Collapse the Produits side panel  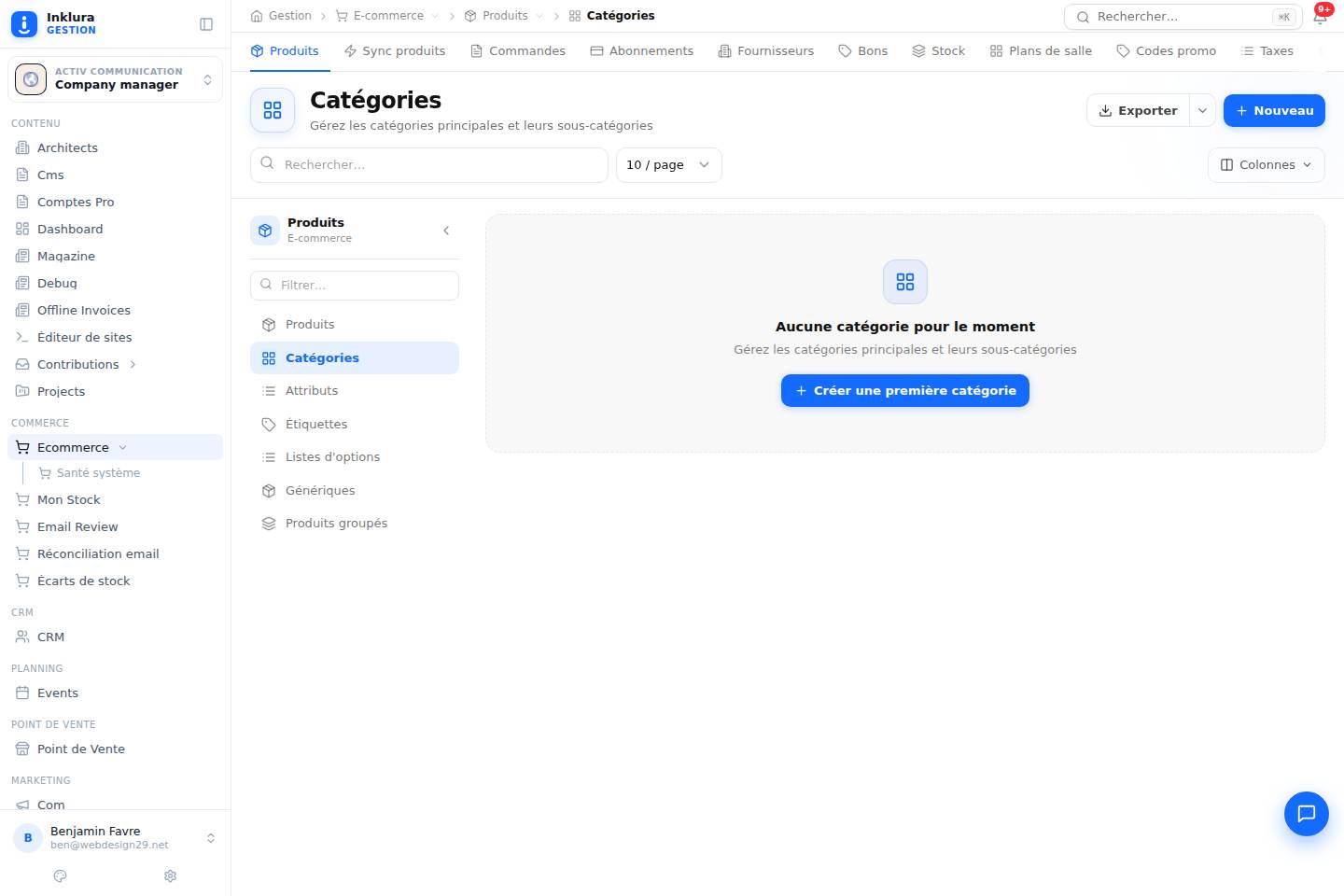click(446, 231)
